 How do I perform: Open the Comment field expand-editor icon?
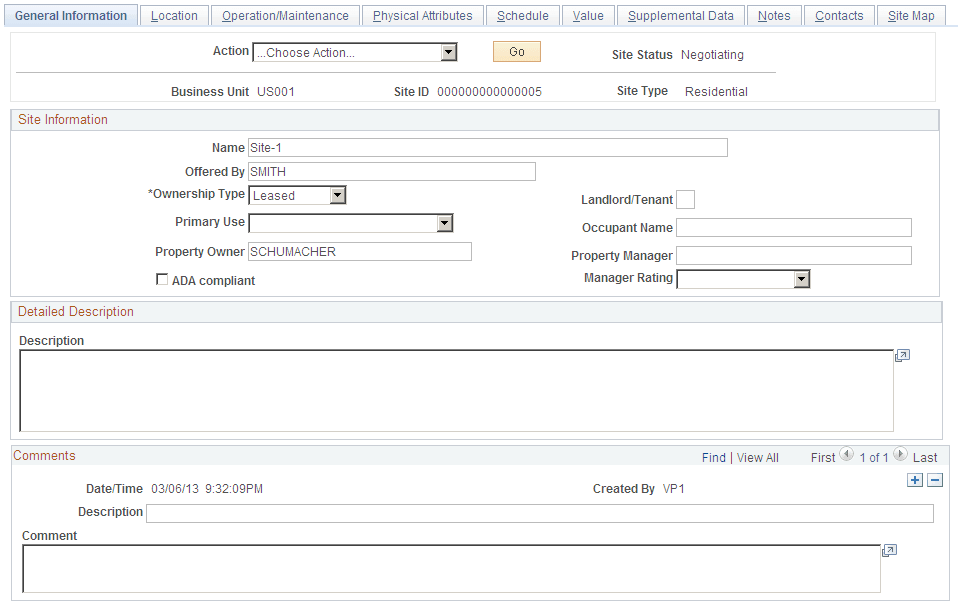pyautogui.click(x=890, y=551)
